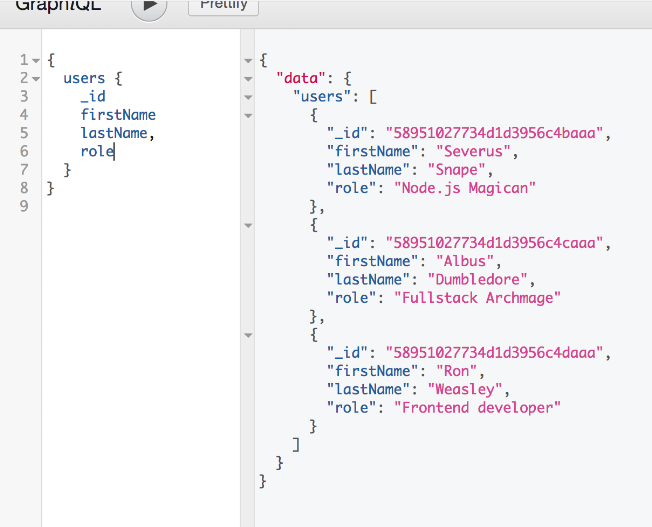Click lastName on line 5 of query
This screenshot has height=527, width=652.
click(x=115, y=133)
